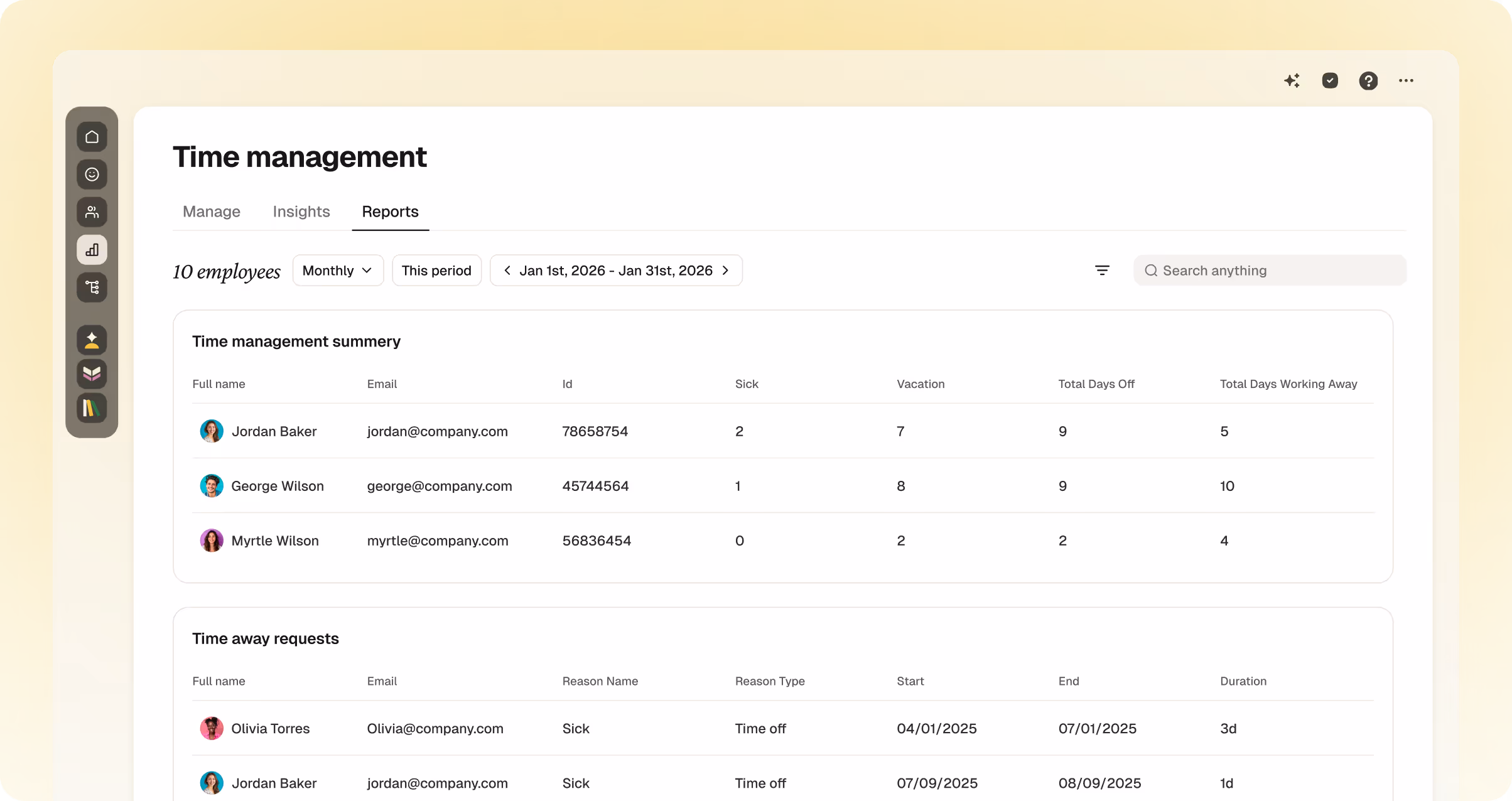Click the smiley face sidebar icon

[x=92, y=175]
